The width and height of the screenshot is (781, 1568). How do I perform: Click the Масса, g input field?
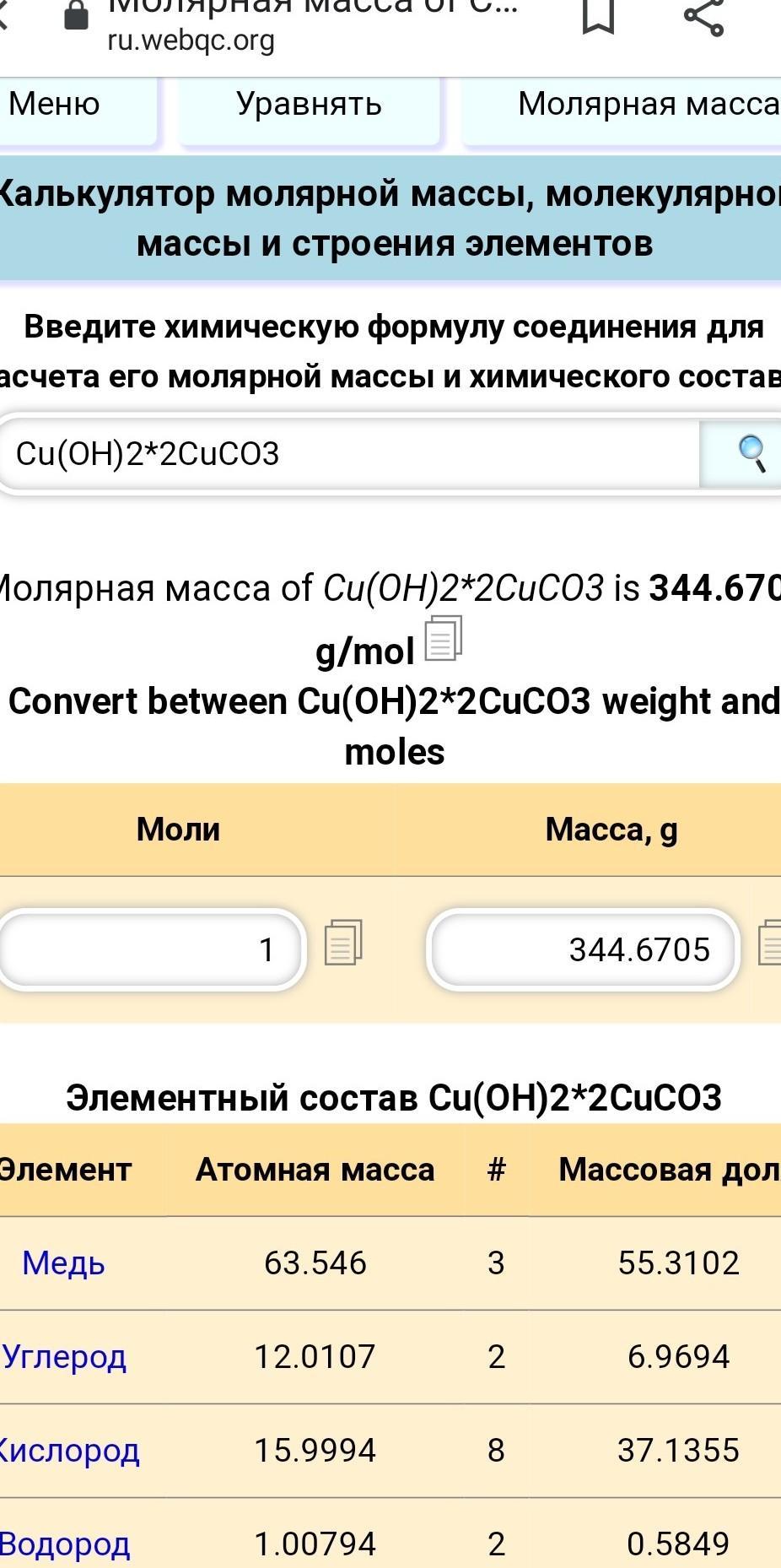584,949
